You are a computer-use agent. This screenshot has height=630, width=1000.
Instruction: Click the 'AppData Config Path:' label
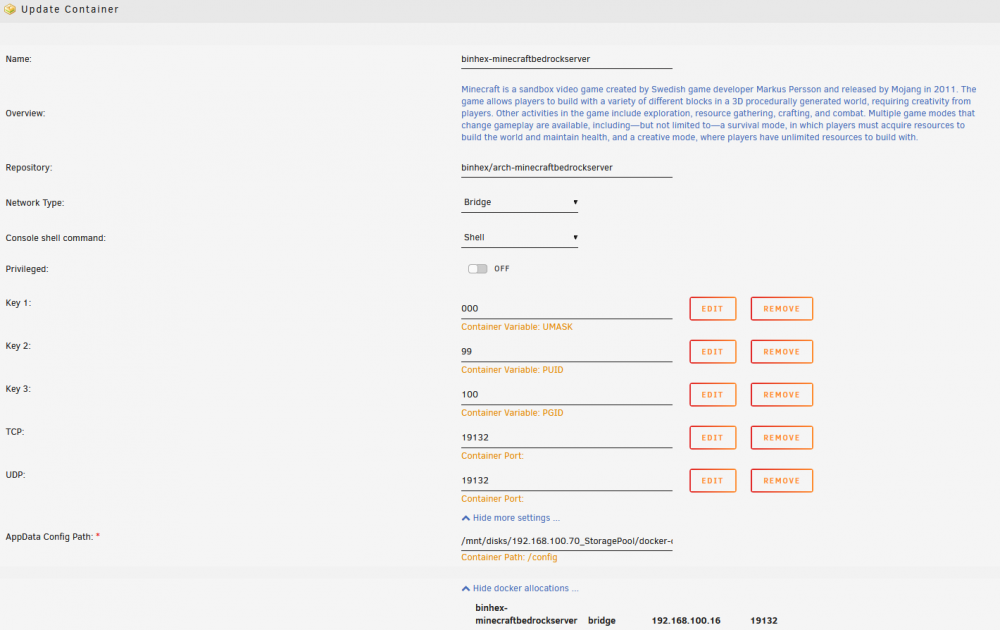(49, 537)
